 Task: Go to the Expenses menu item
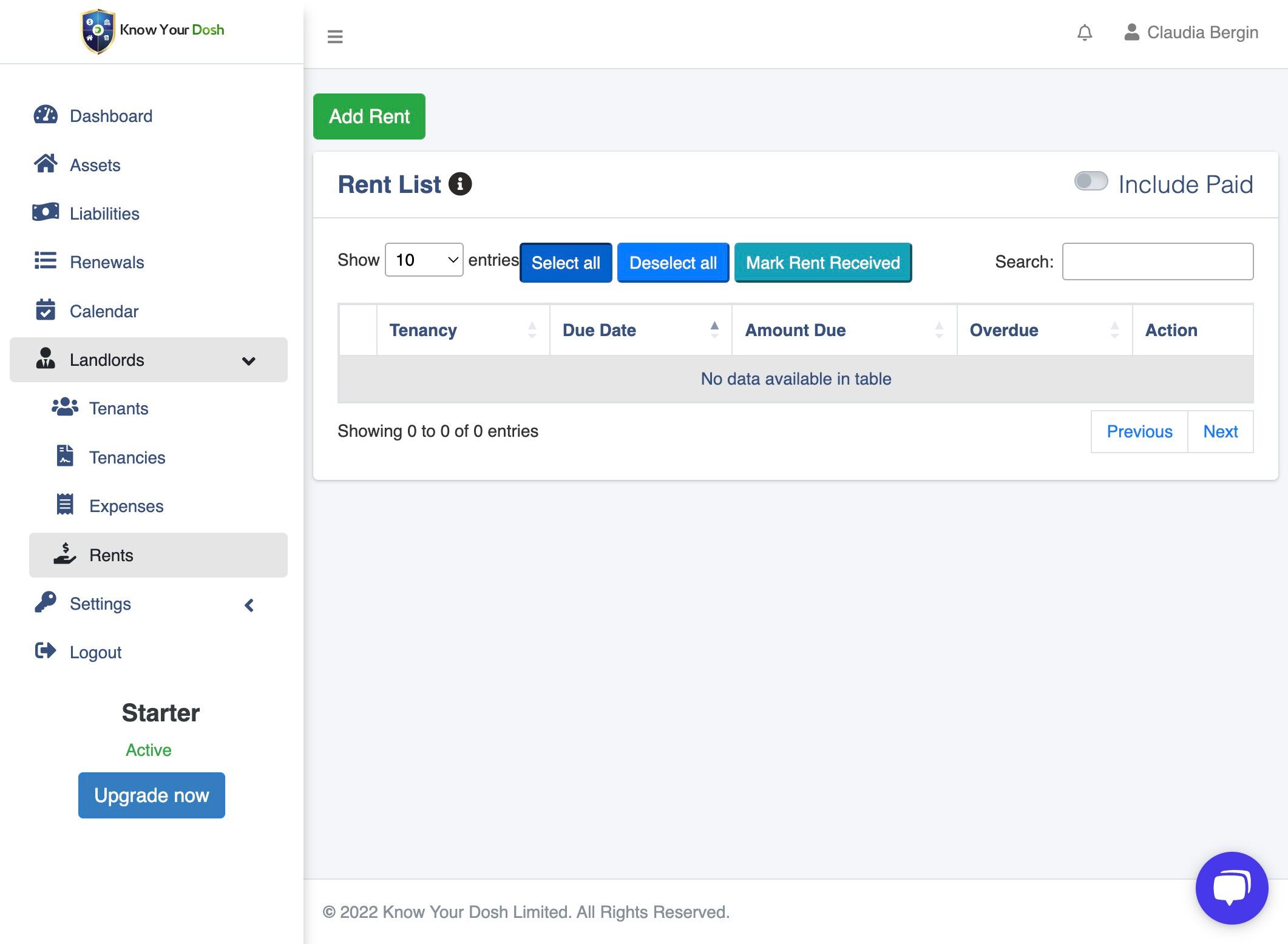(126, 506)
